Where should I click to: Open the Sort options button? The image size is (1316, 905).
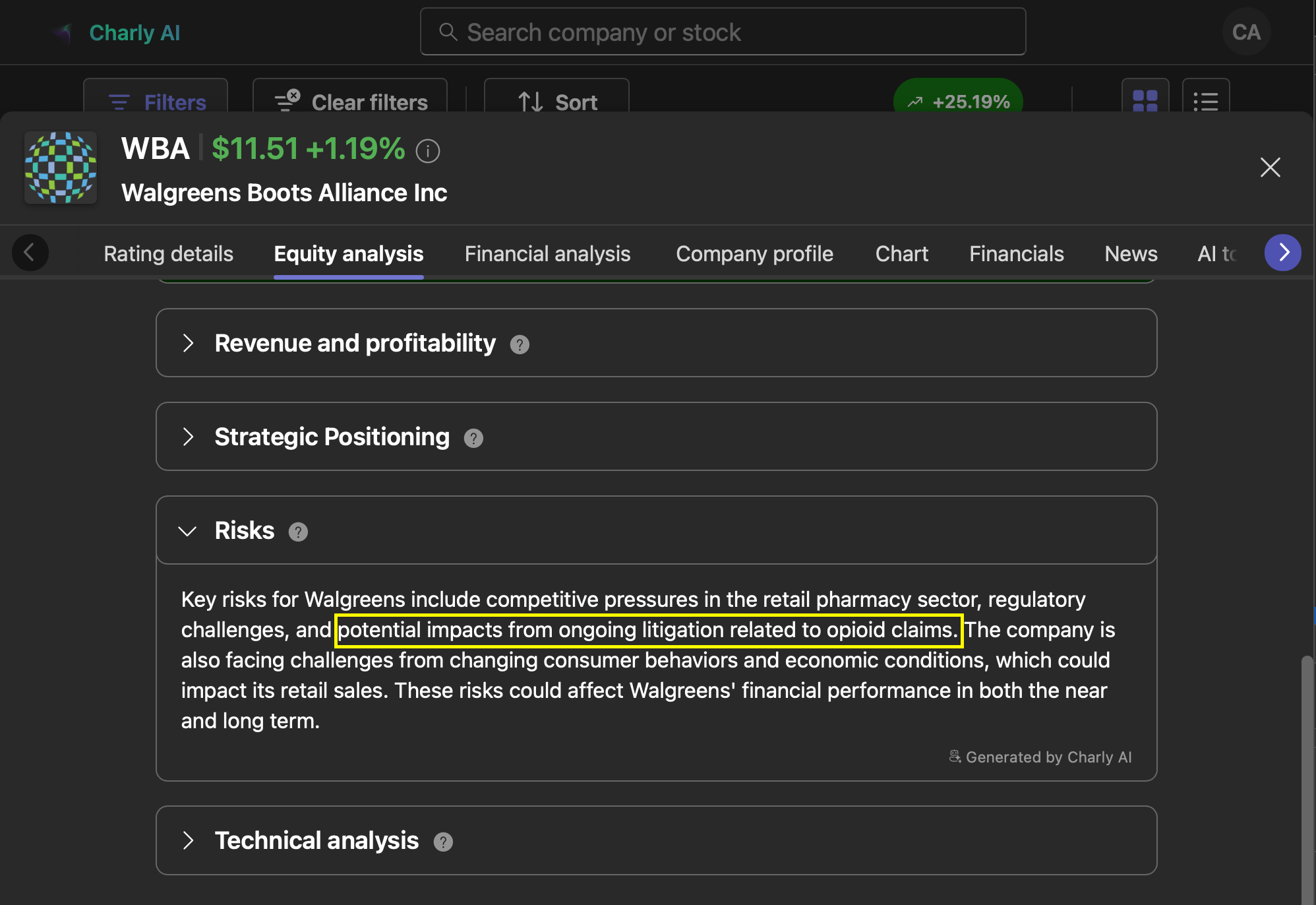point(557,100)
